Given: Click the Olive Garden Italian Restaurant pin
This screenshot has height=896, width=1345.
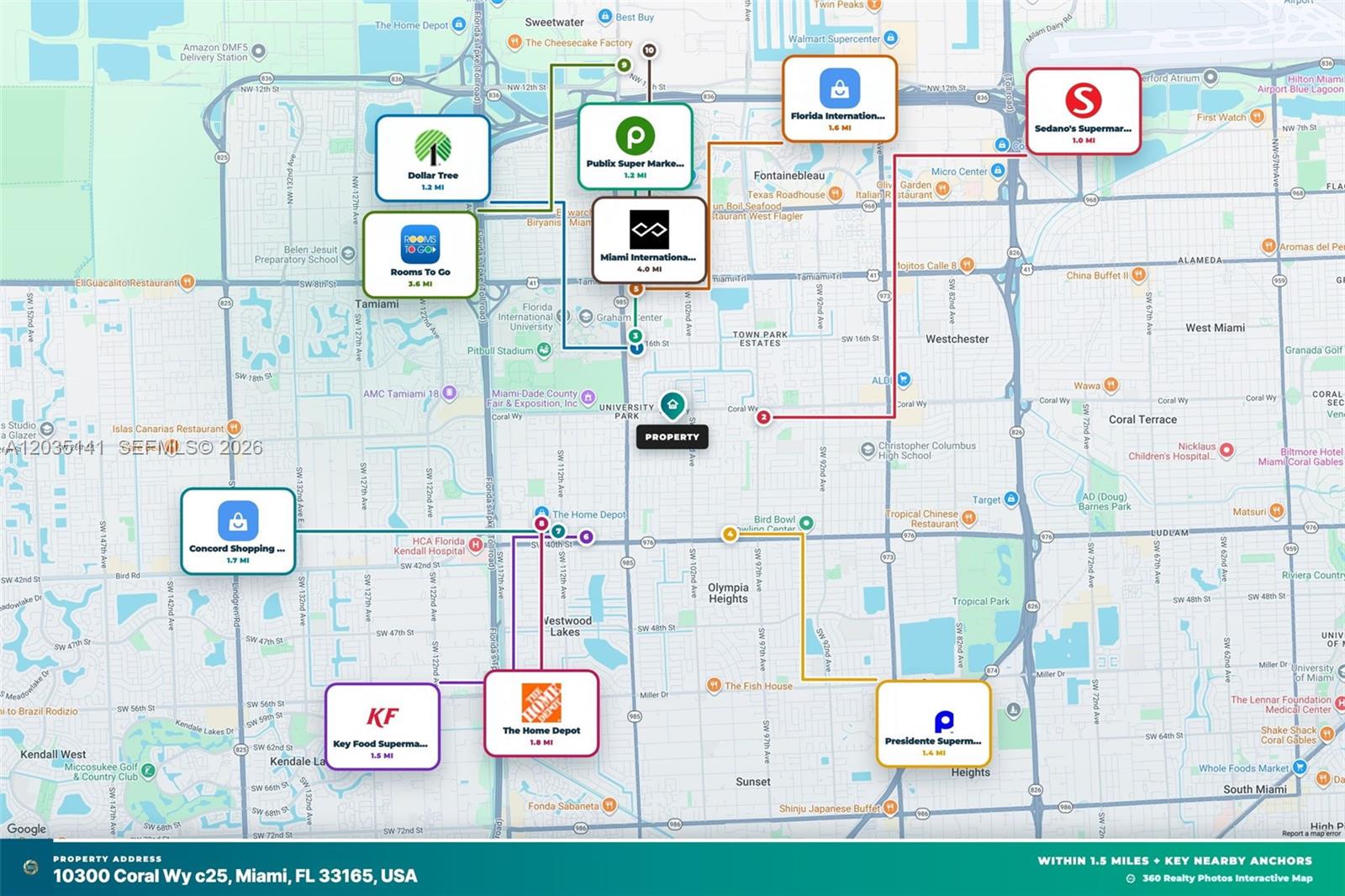Looking at the screenshot, I should point(942,189).
